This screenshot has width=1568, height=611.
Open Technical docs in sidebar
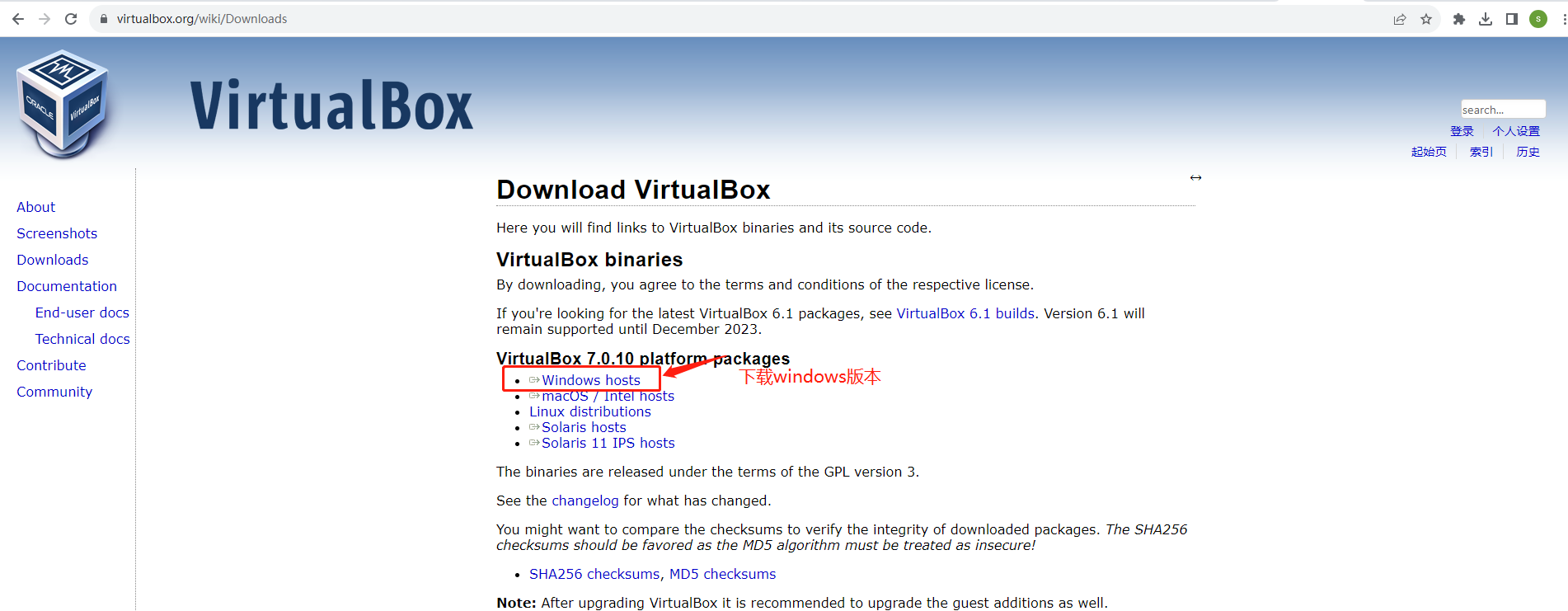click(x=82, y=339)
